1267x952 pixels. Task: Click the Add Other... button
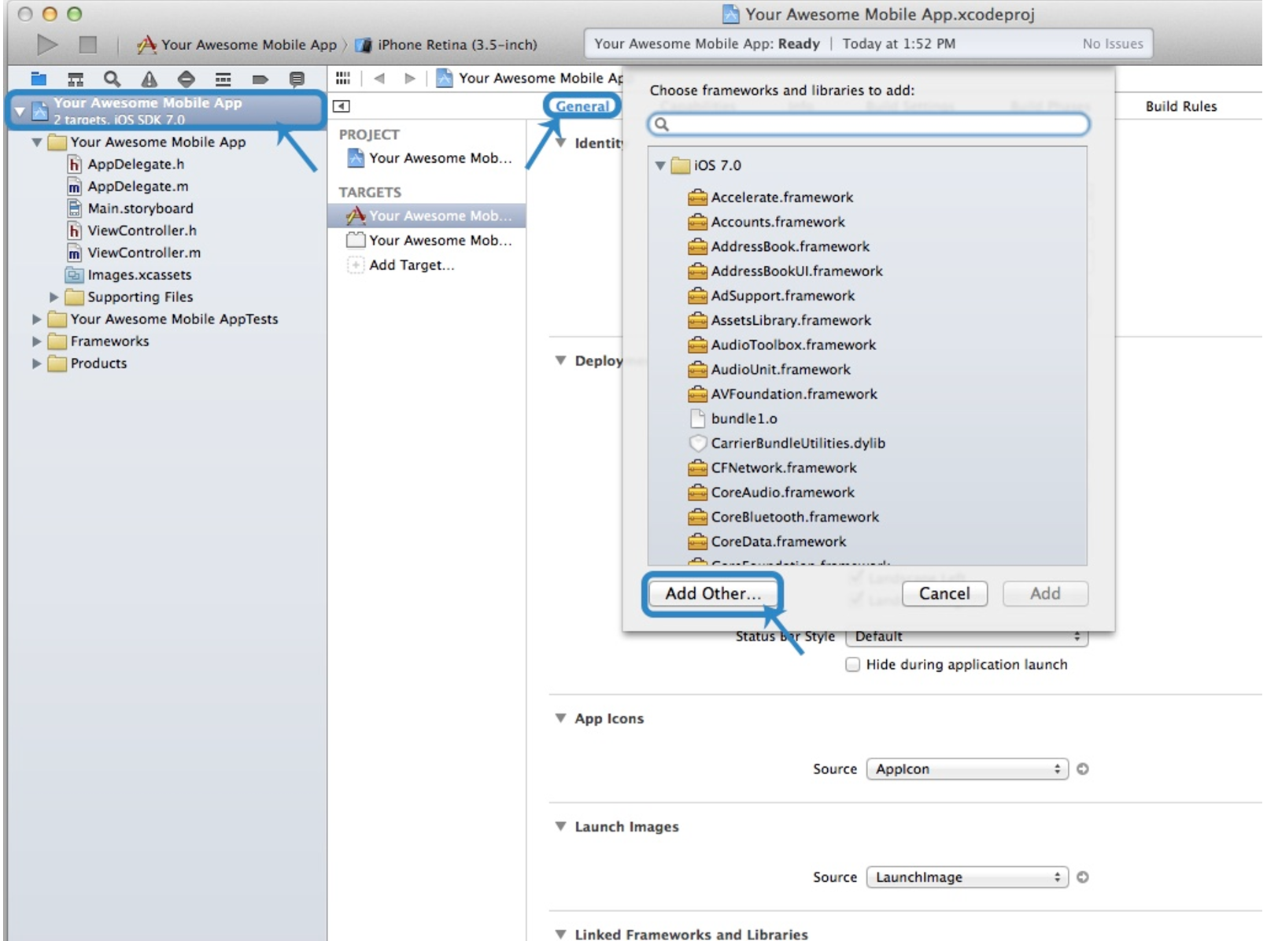tap(713, 594)
